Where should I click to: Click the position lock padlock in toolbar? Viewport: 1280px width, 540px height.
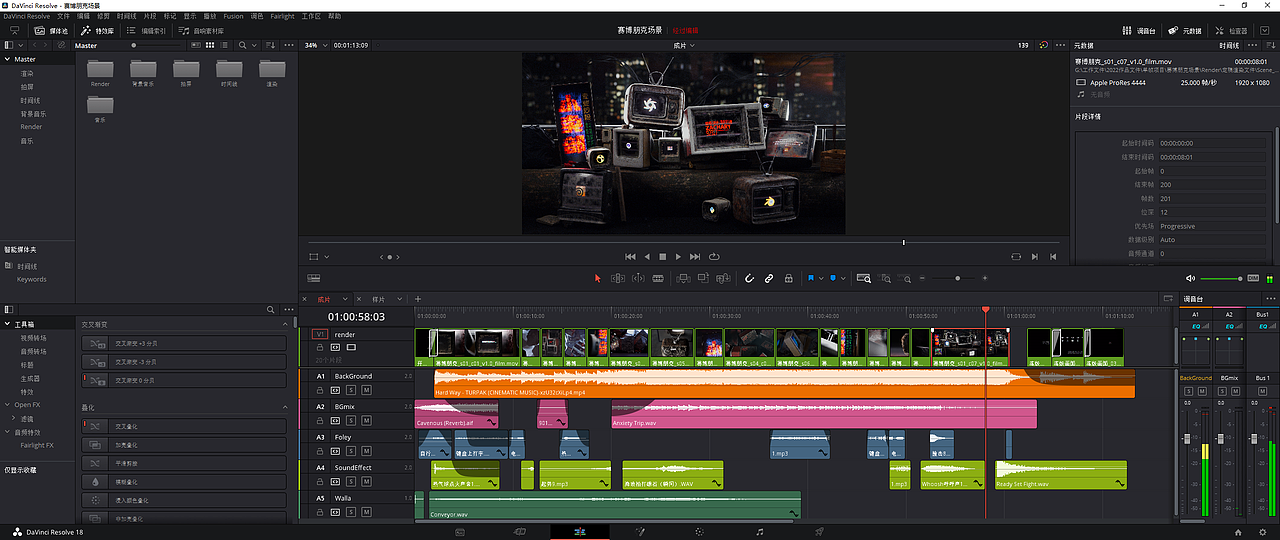pyautogui.click(x=789, y=278)
